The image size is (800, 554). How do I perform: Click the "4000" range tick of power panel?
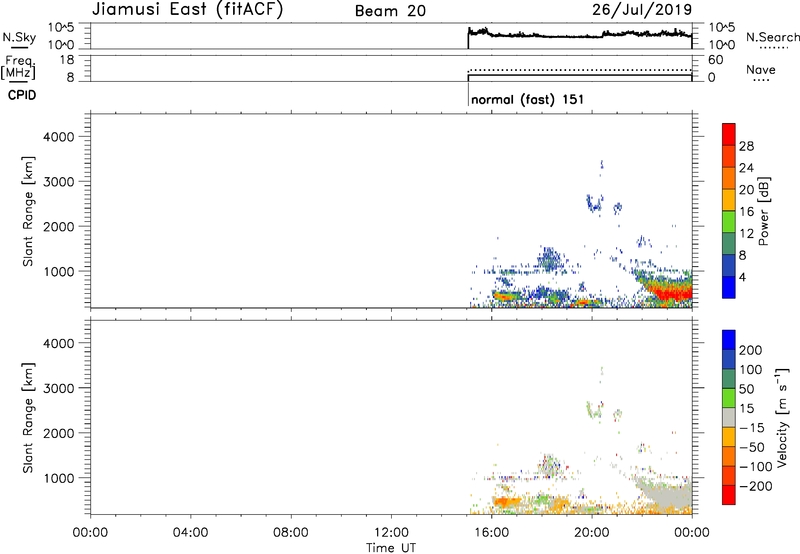pos(59,137)
